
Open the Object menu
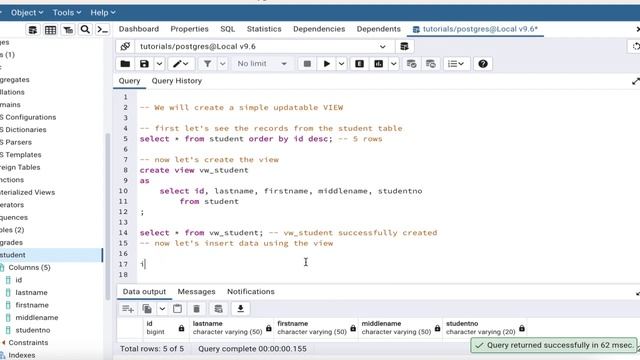coord(27,13)
